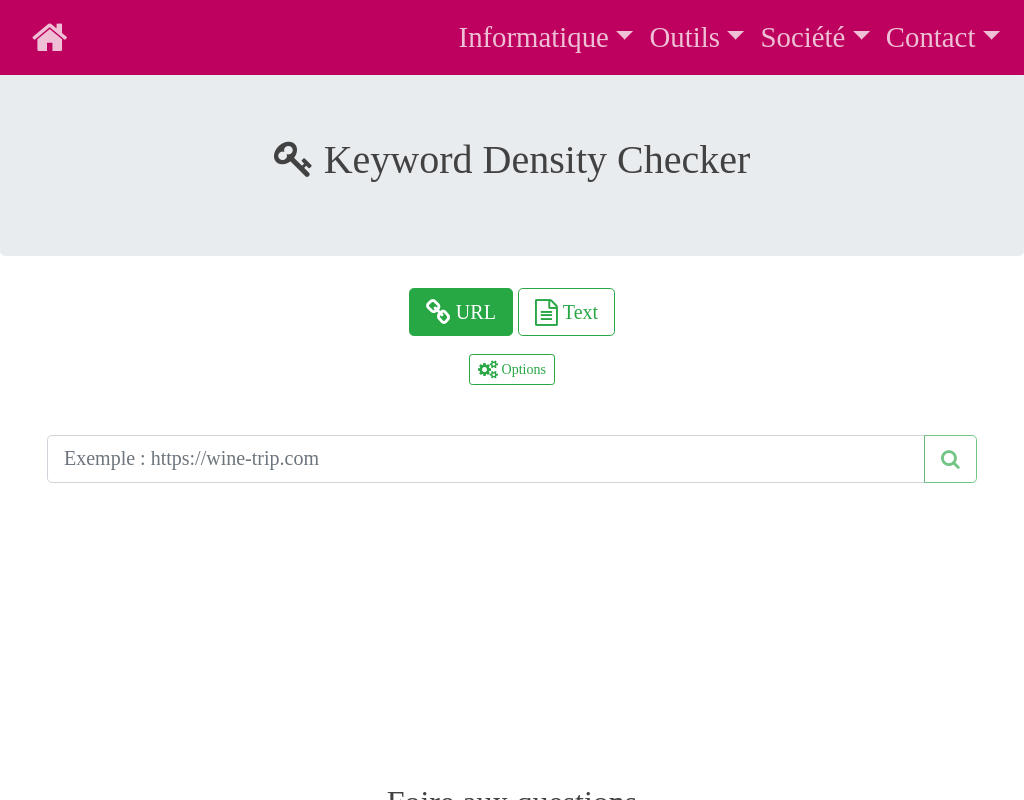
Task: Click the document icon on the Text button
Action: 546,311
